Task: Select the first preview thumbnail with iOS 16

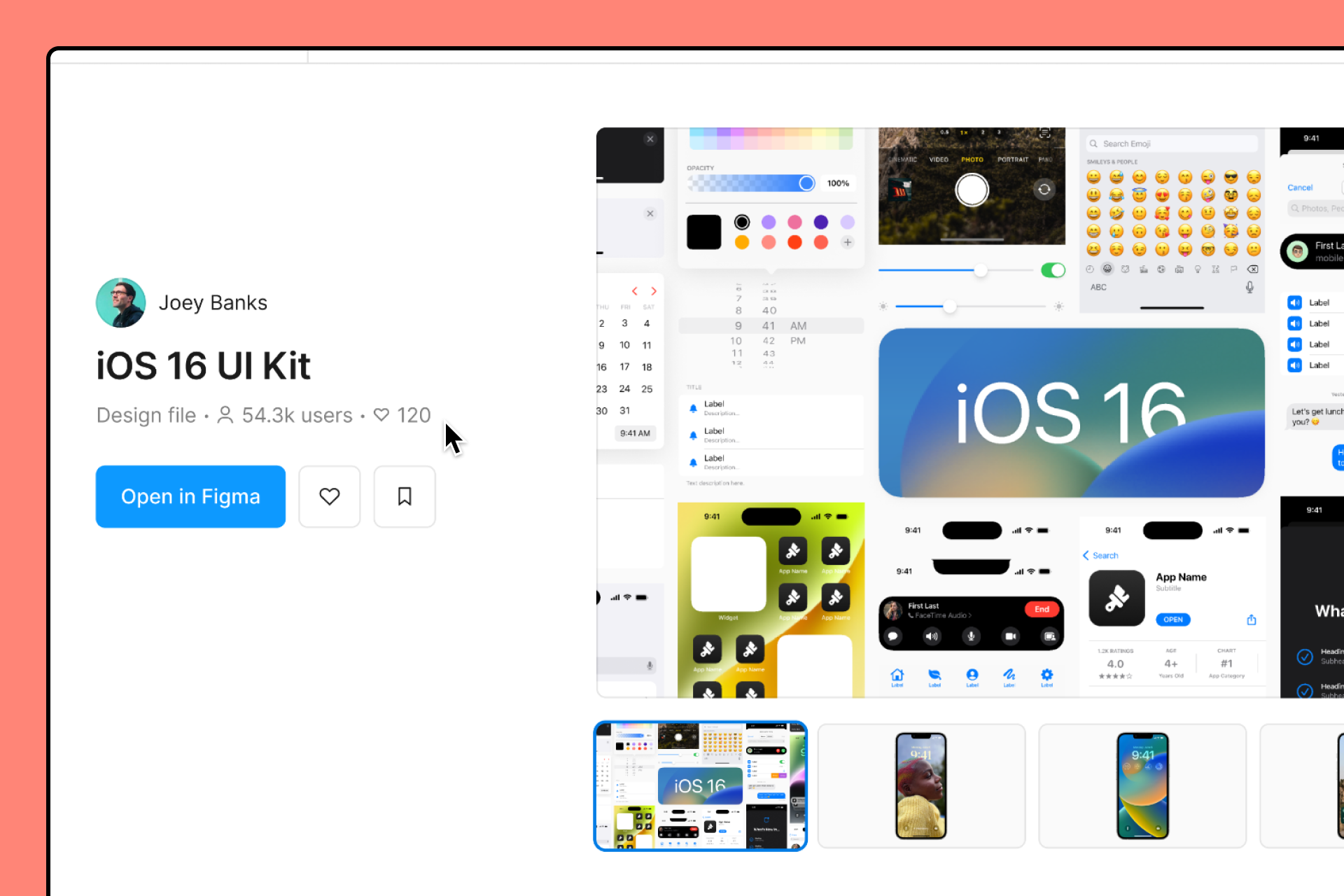Action: click(701, 785)
